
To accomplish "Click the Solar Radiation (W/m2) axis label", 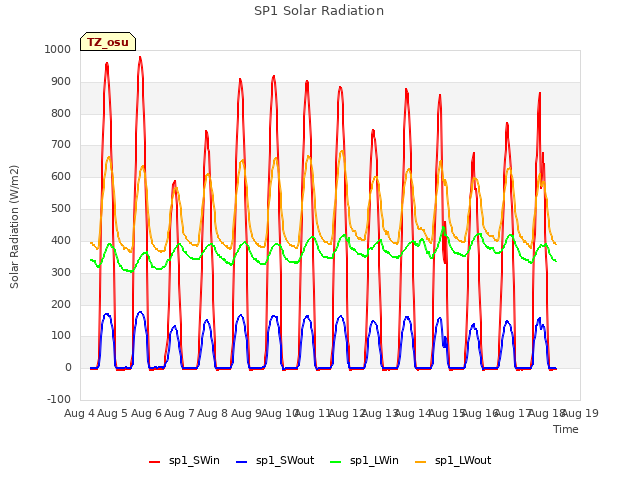I will coord(14,227).
